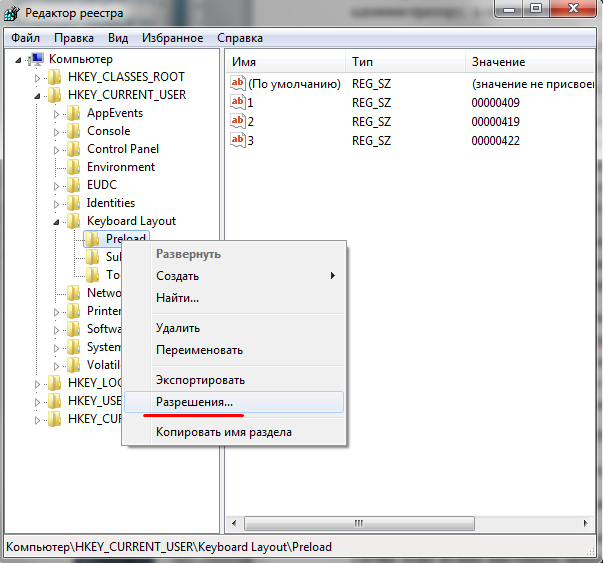Click the Computer icon at tree root
Screen dimensions: 603x563
tap(37, 59)
